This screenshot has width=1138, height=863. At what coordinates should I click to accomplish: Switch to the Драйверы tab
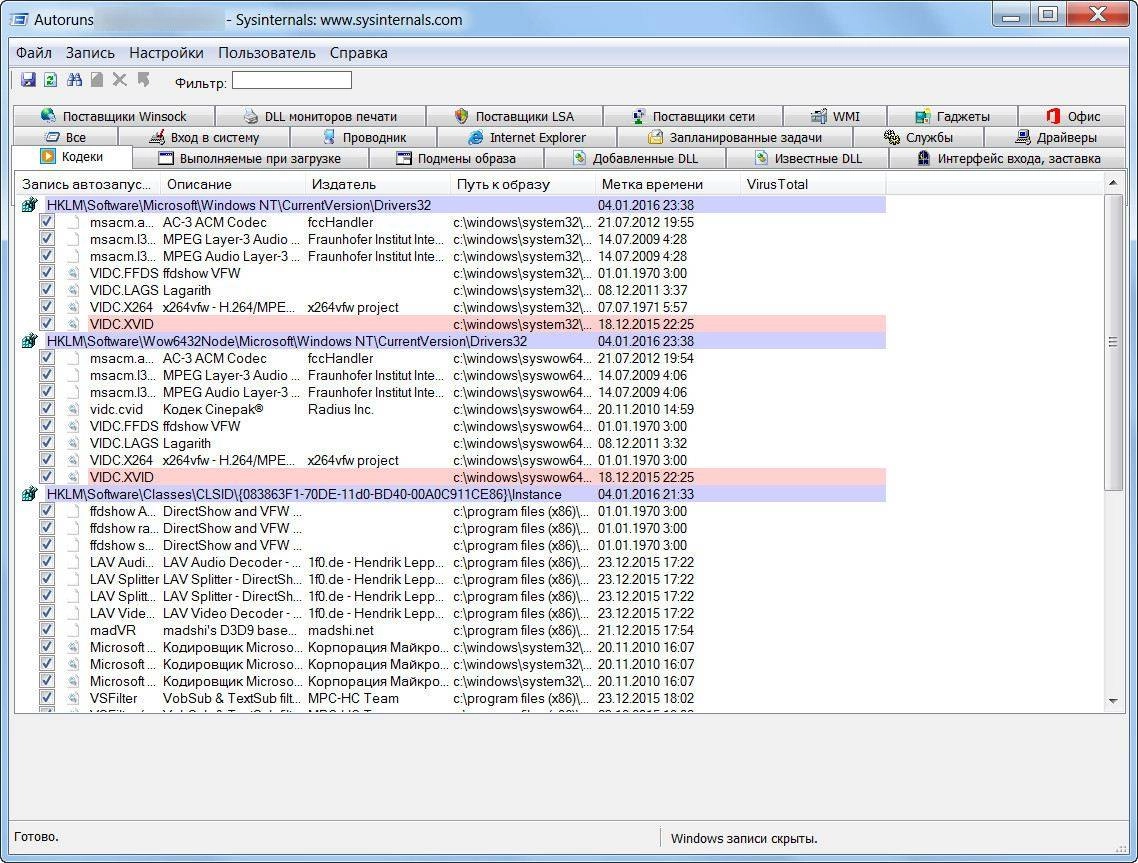coord(1055,137)
